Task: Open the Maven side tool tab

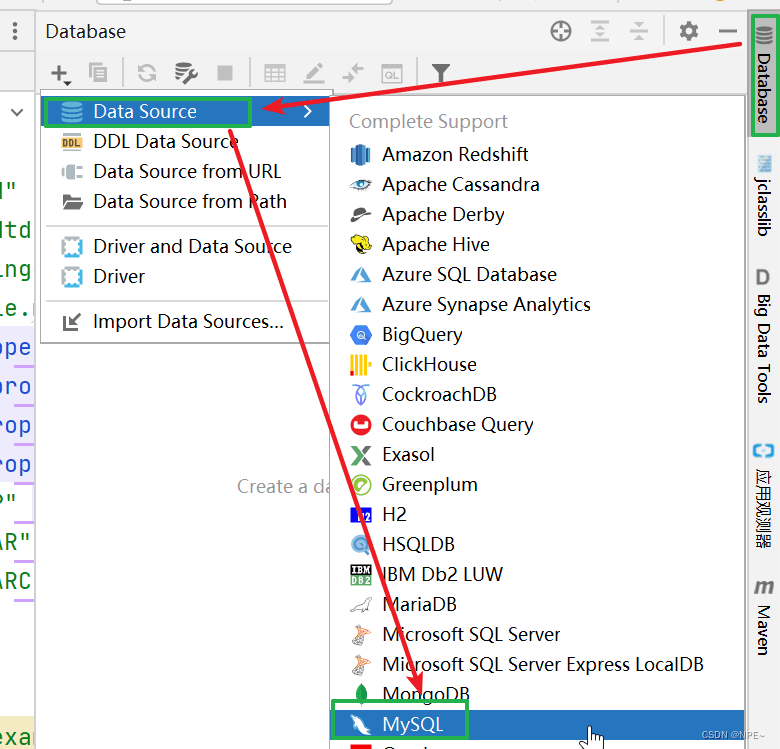Action: (x=764, y=618)
